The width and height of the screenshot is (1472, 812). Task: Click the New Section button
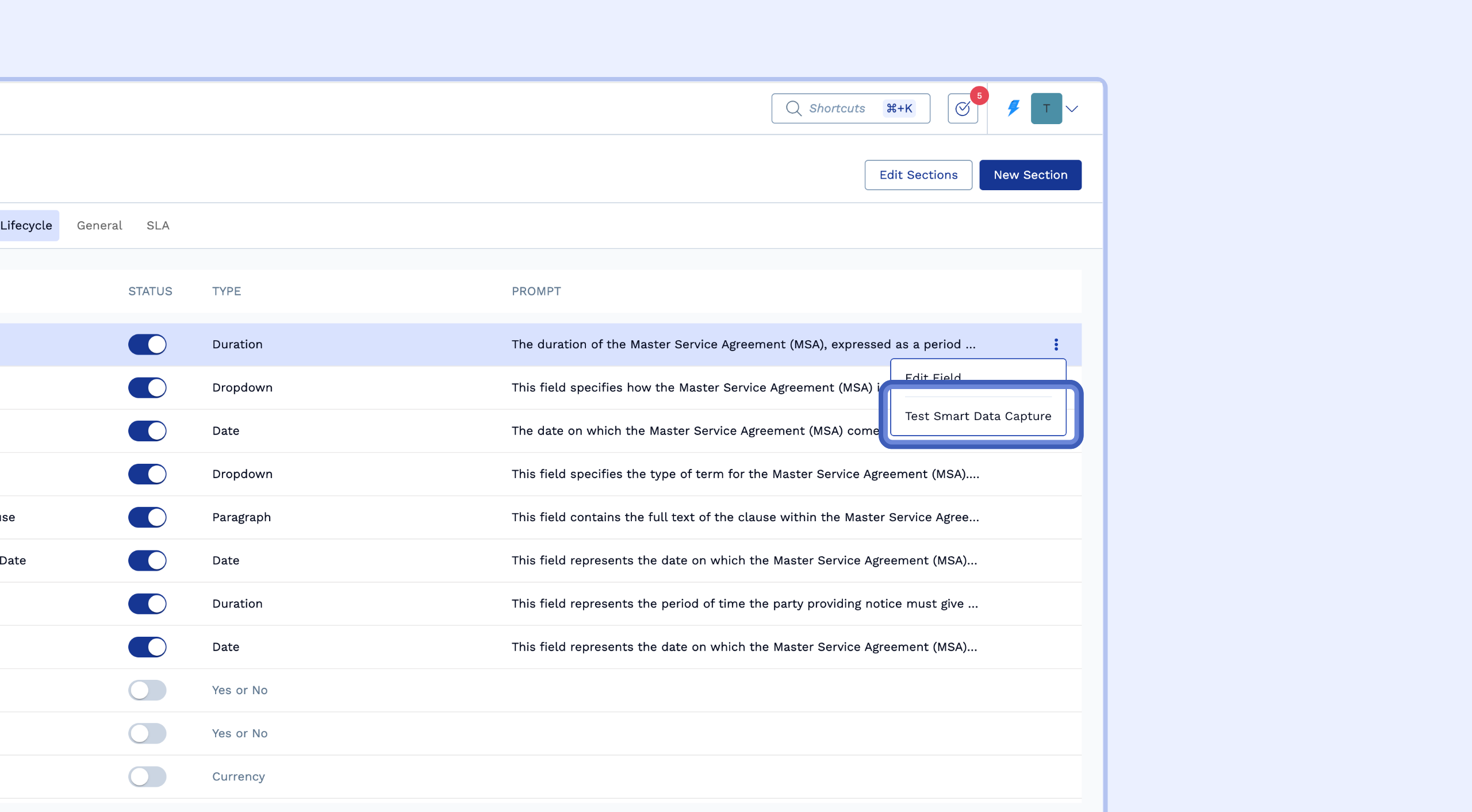(1030, 175)
